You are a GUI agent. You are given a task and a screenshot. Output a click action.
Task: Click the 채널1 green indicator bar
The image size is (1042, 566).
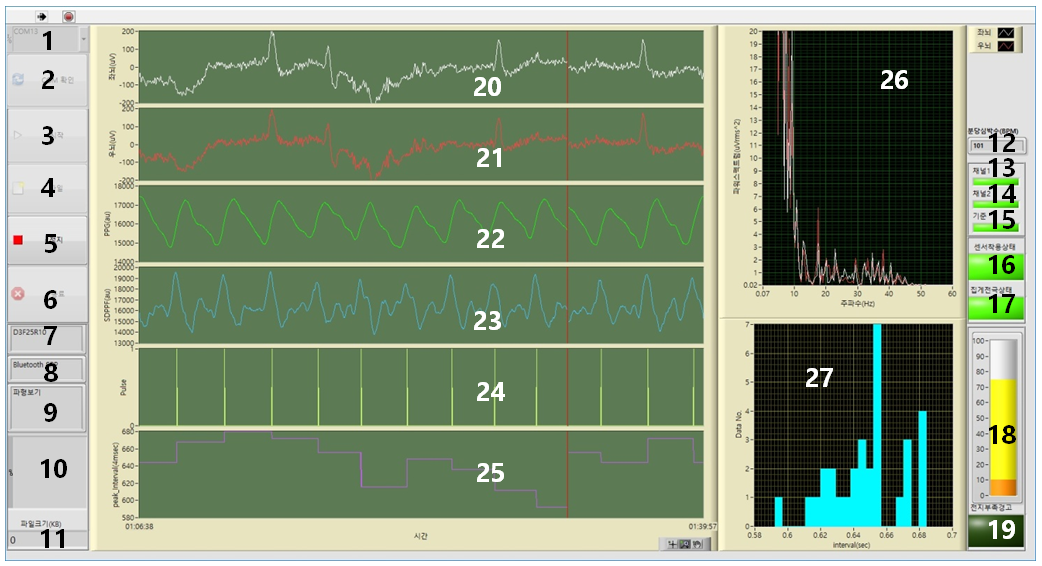[x=995, y=181]
